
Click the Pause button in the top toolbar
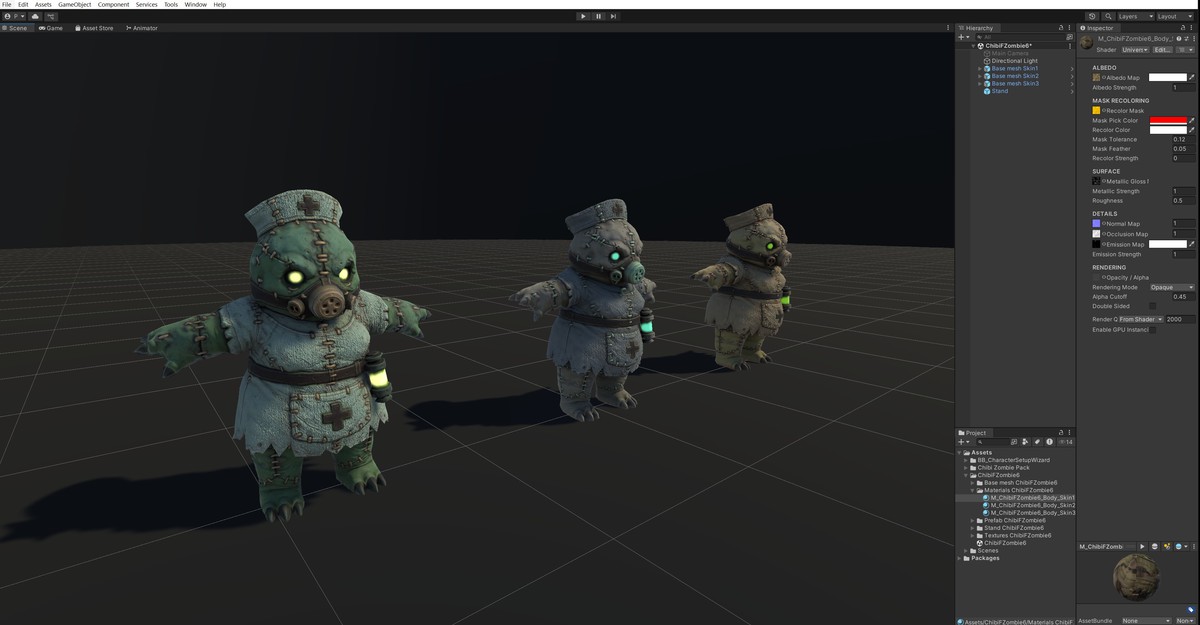598,16
